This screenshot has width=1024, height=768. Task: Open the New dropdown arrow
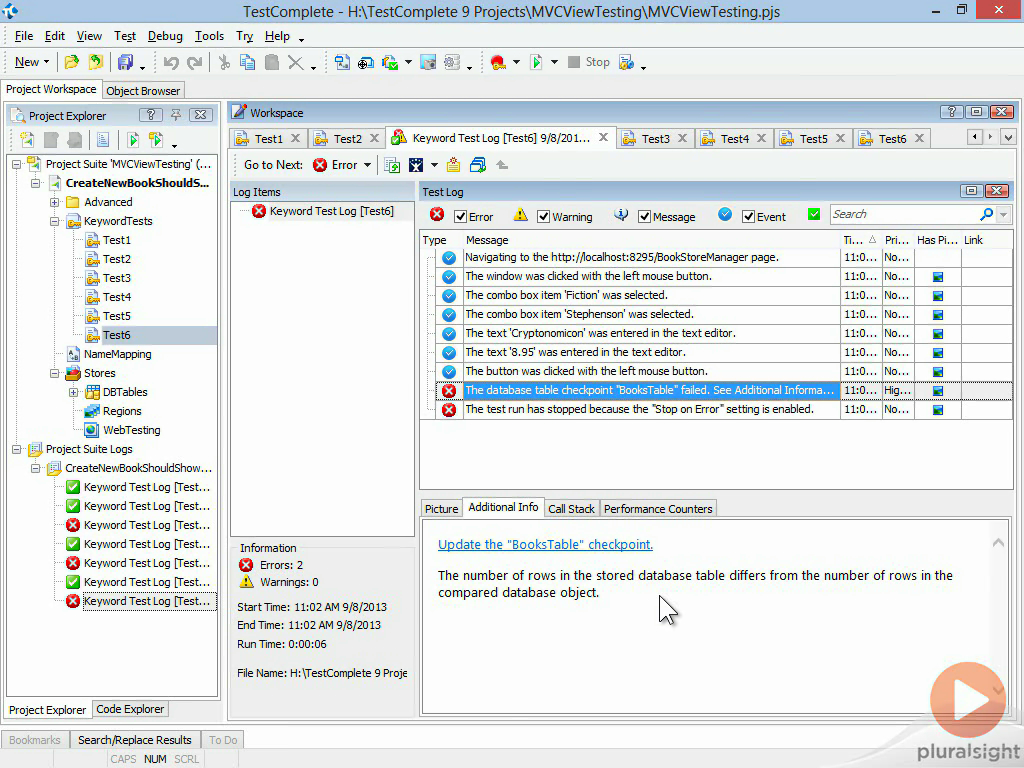pyautogui.click(x=46, y=62)
